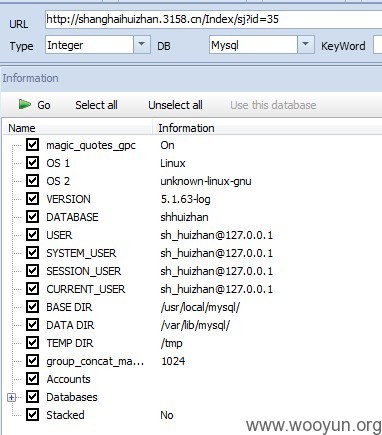This screenshot has width=382, height=435.
Task: Toggle the SESSION_USER checkbox
Action: point(32,271)
